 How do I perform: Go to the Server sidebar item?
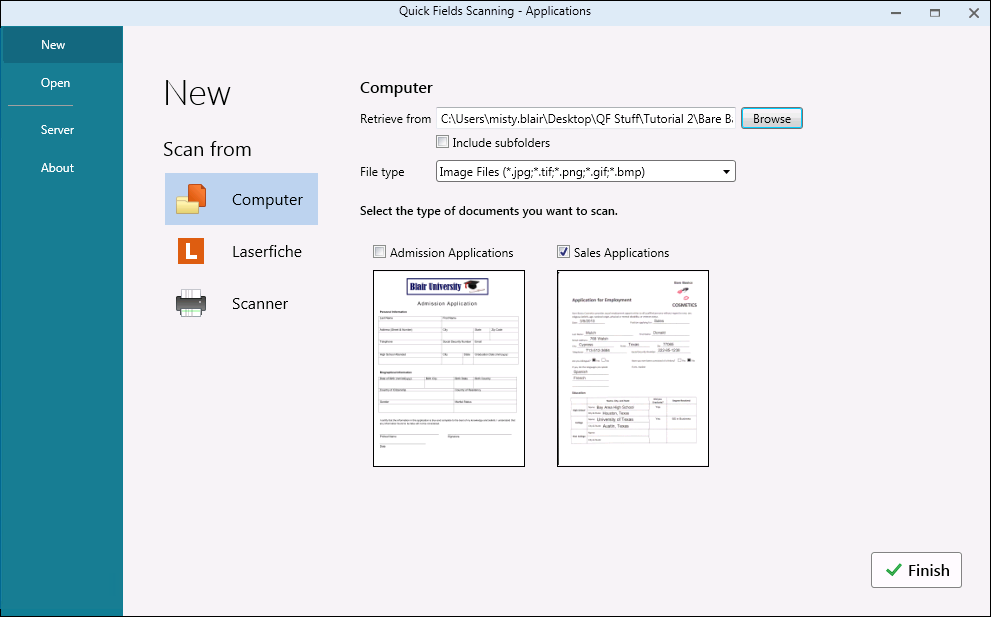click(x=57, y=130)
